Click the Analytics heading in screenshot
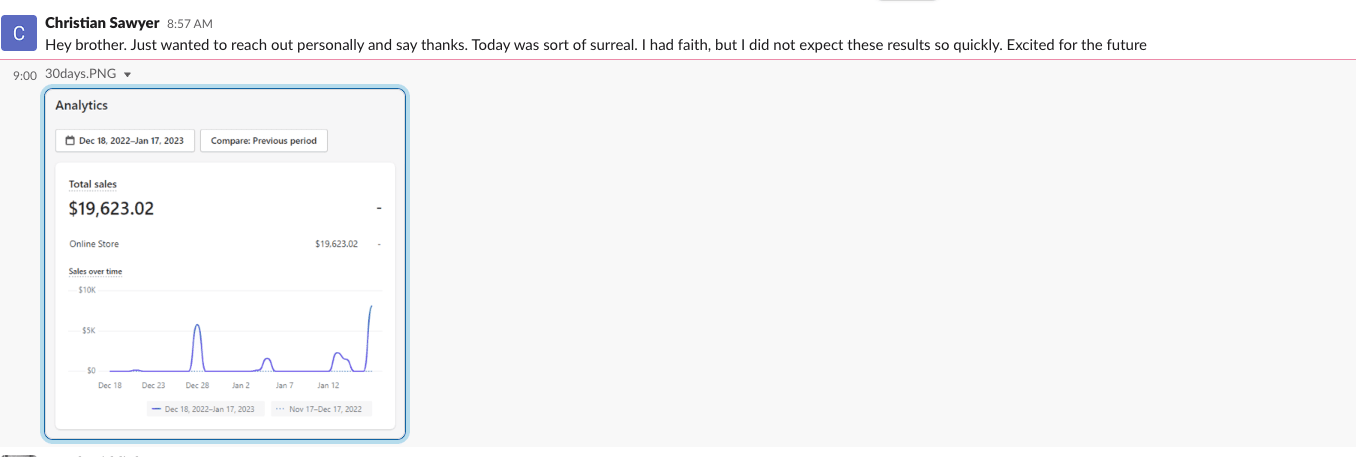 pyautogui.click(x=82, y=105)
